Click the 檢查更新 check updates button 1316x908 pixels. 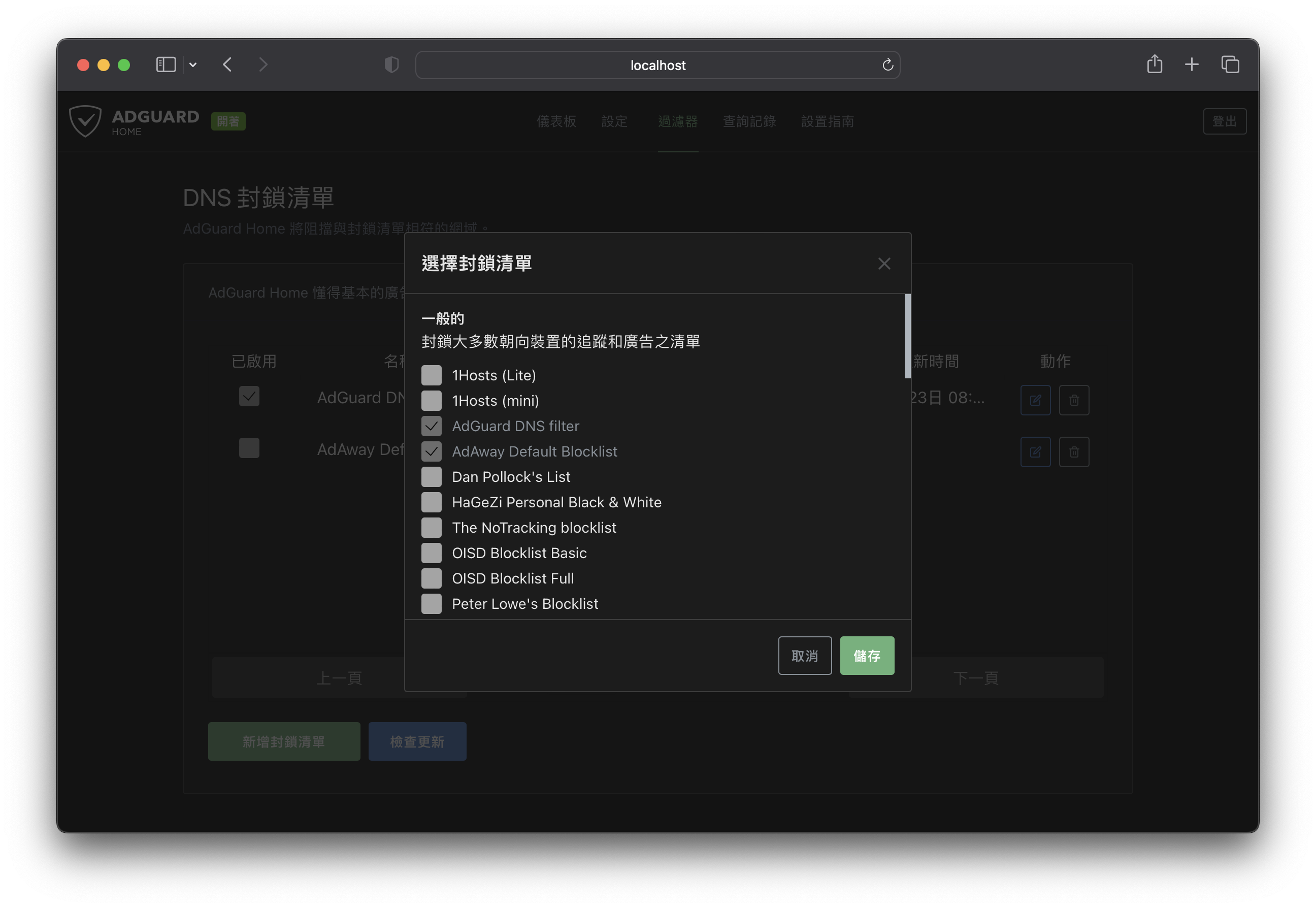pos(417,741)
